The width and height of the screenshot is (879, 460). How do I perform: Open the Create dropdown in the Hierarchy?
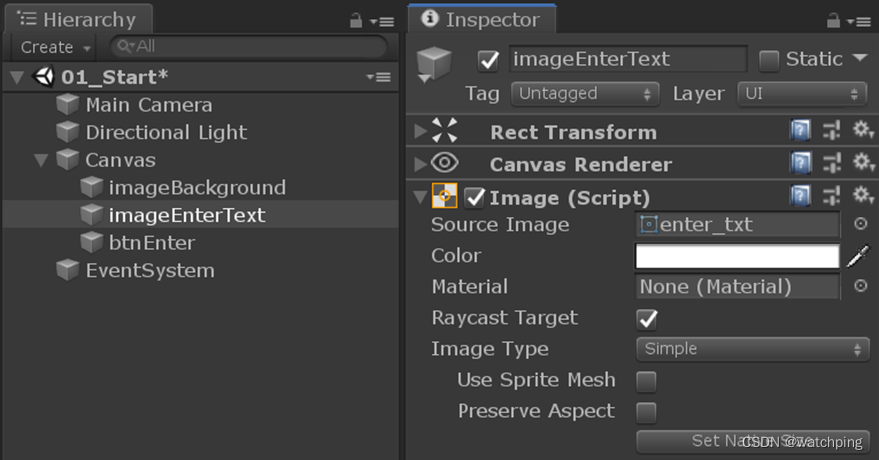(54, 47)
